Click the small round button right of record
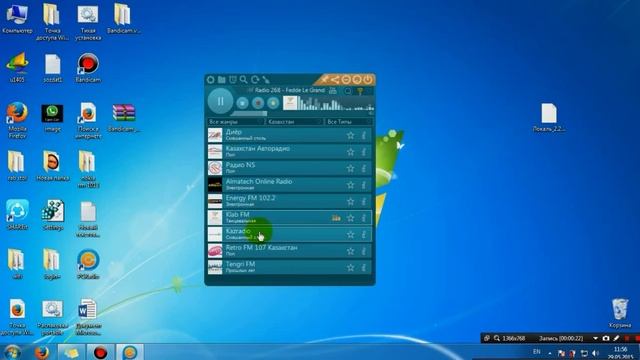The height and width of the screenshot is (360, 640). pos(273,103)
